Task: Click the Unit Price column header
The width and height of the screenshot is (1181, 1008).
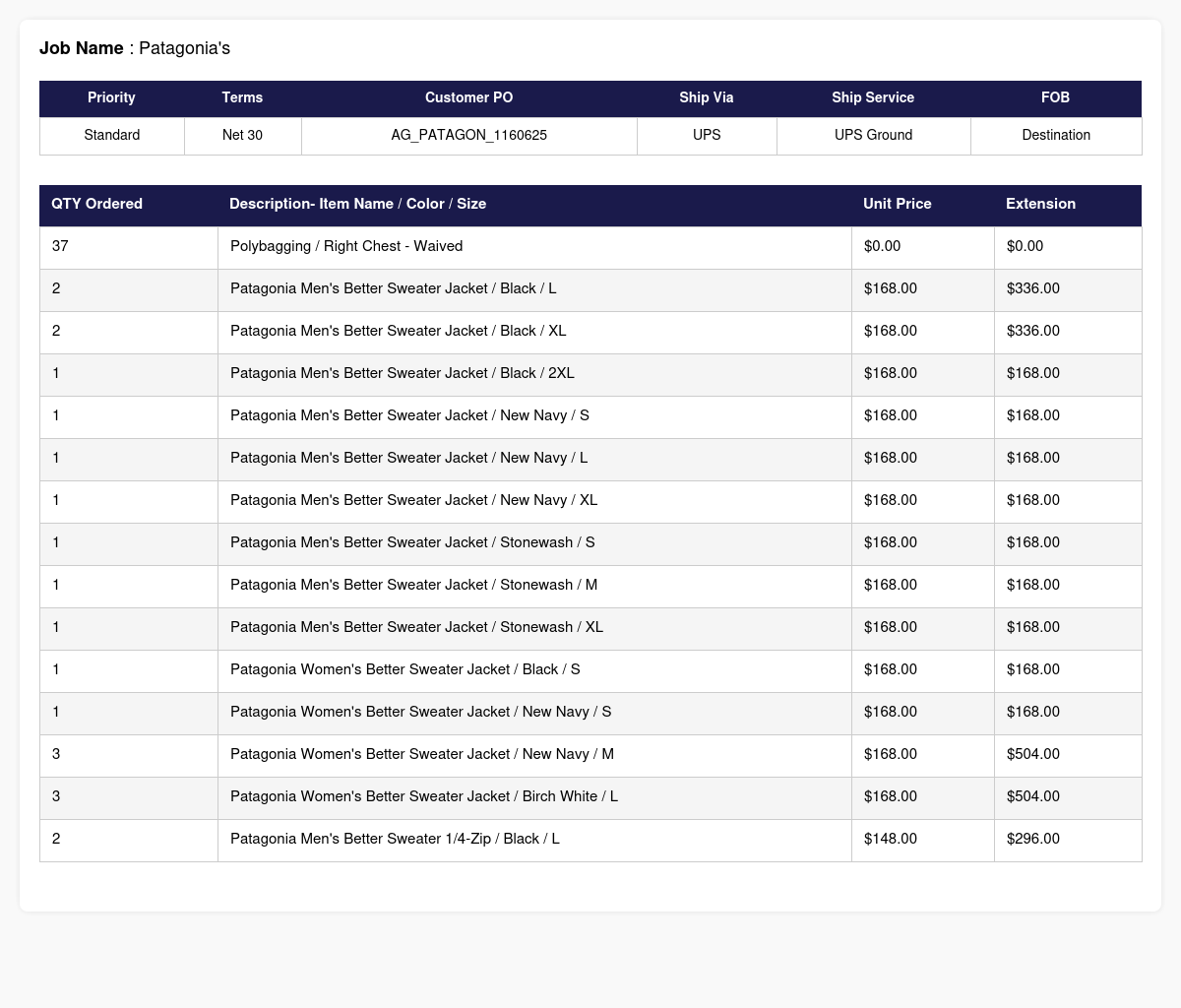Action: (923, 205)
